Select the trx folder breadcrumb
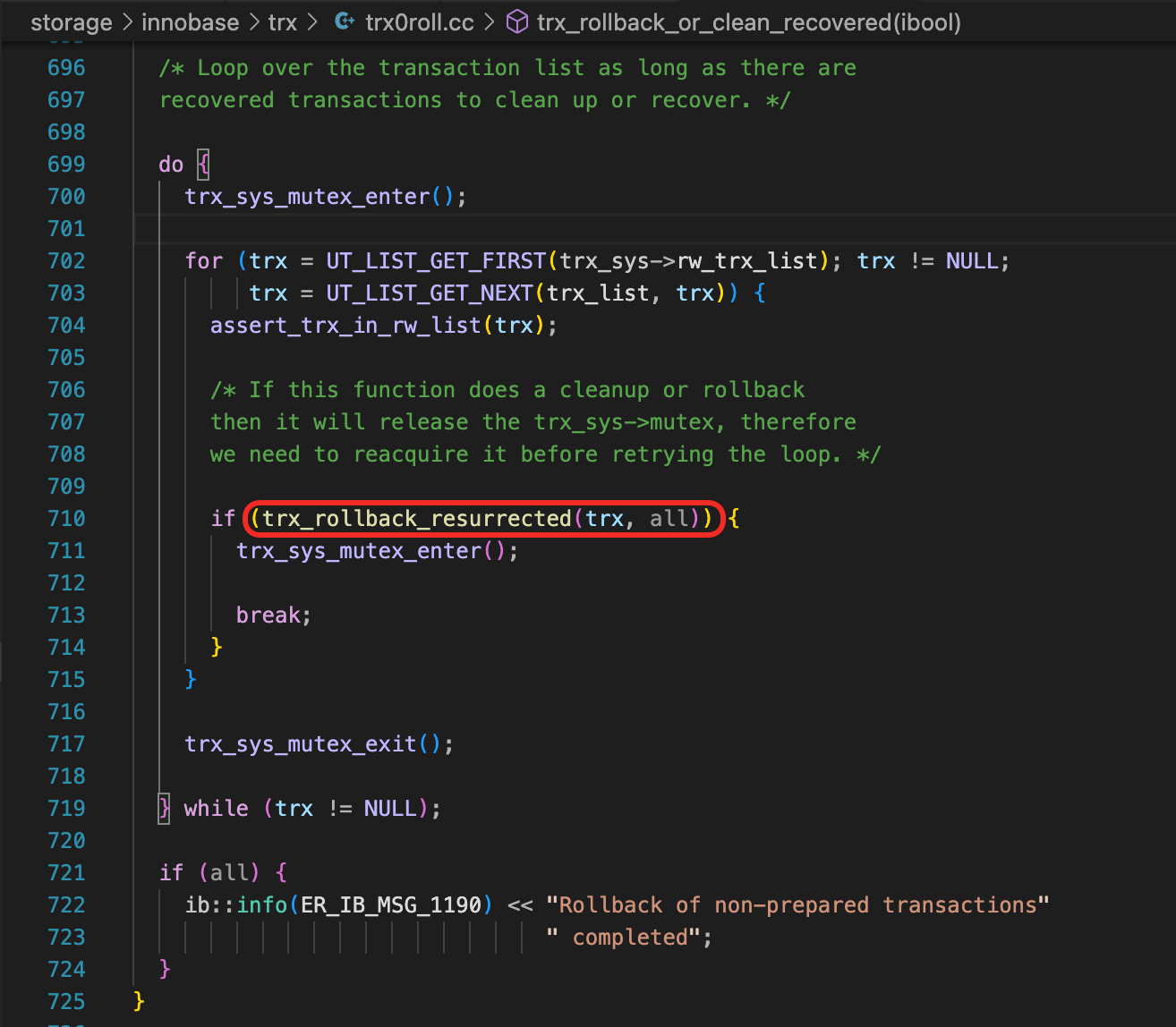Viewport: 1176px width, 1027px height. click(x=282, y=22)
